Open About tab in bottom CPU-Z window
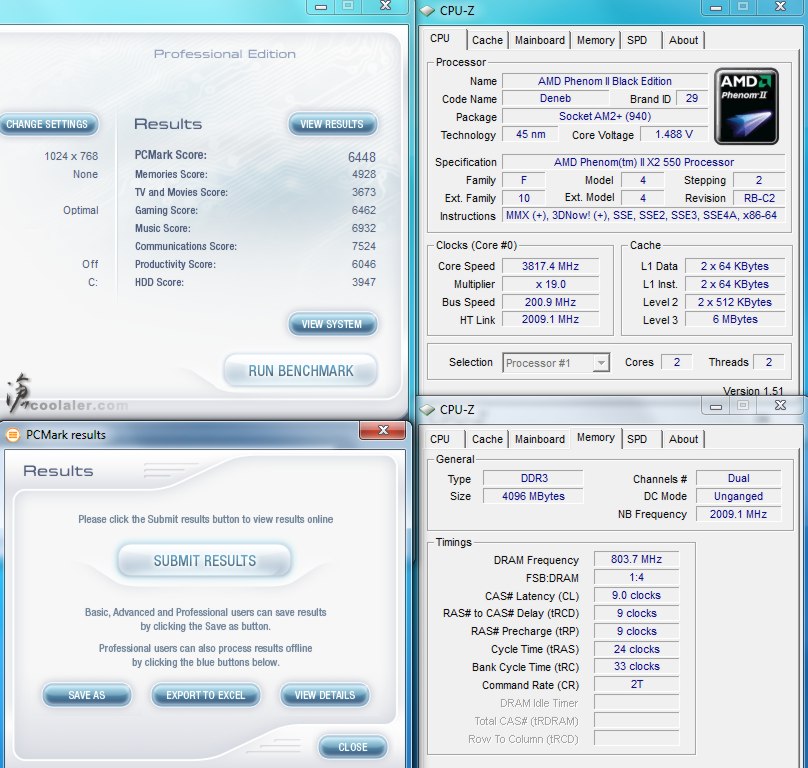The image size is (808, 768). pyautogui.click(x=683, y=439)
